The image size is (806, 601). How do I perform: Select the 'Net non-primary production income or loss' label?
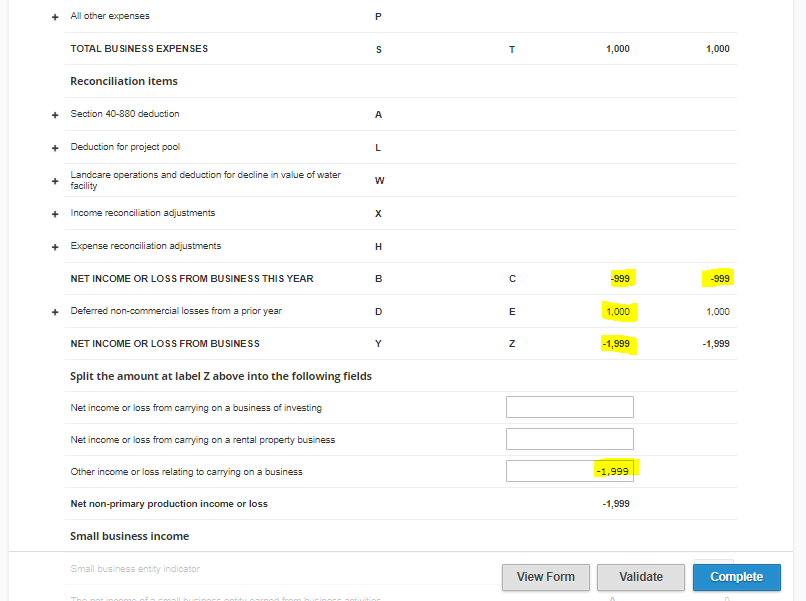click(169, 504)
